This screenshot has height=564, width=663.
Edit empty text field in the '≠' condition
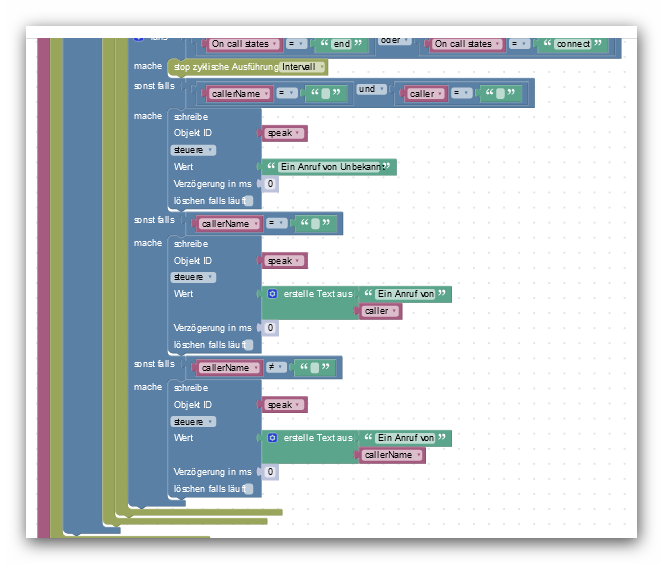315,368
